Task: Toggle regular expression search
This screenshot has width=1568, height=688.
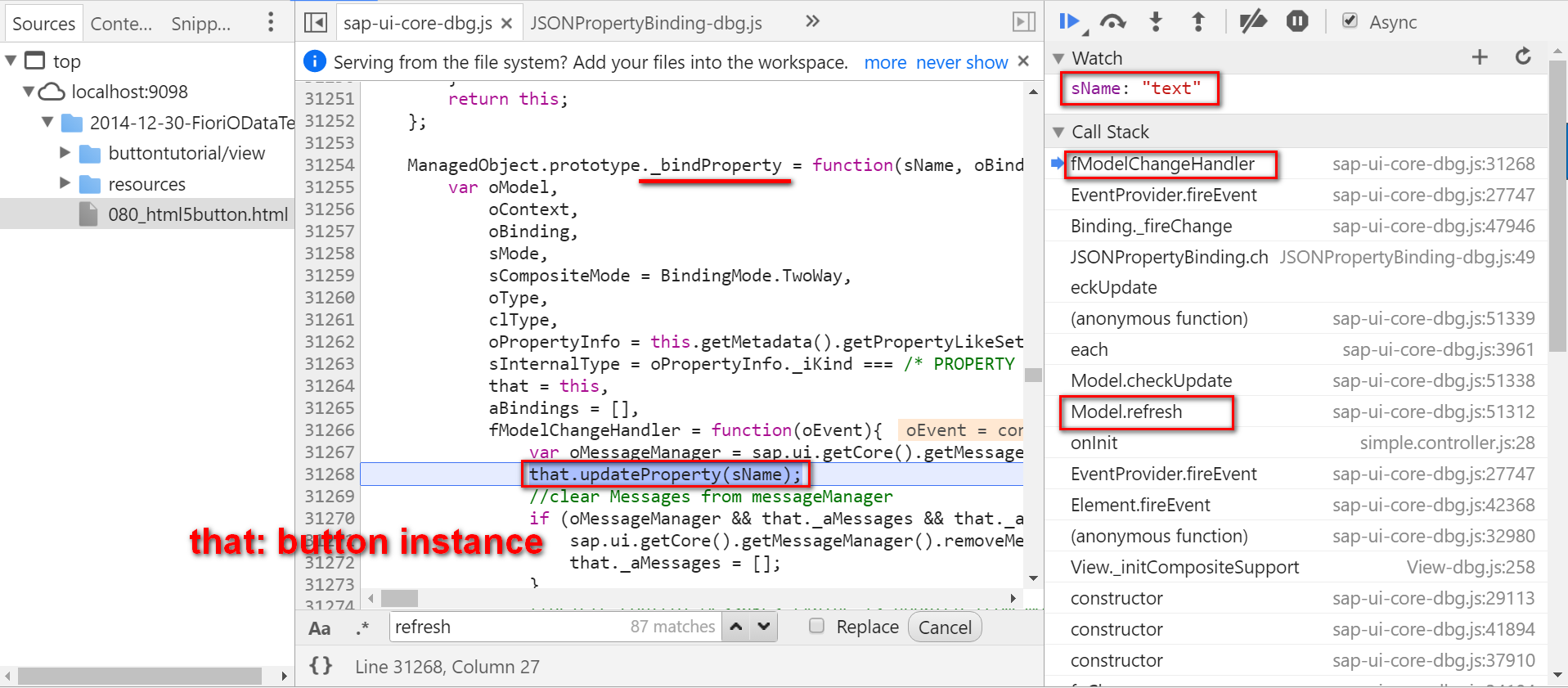Action: (x=362, y=627)
